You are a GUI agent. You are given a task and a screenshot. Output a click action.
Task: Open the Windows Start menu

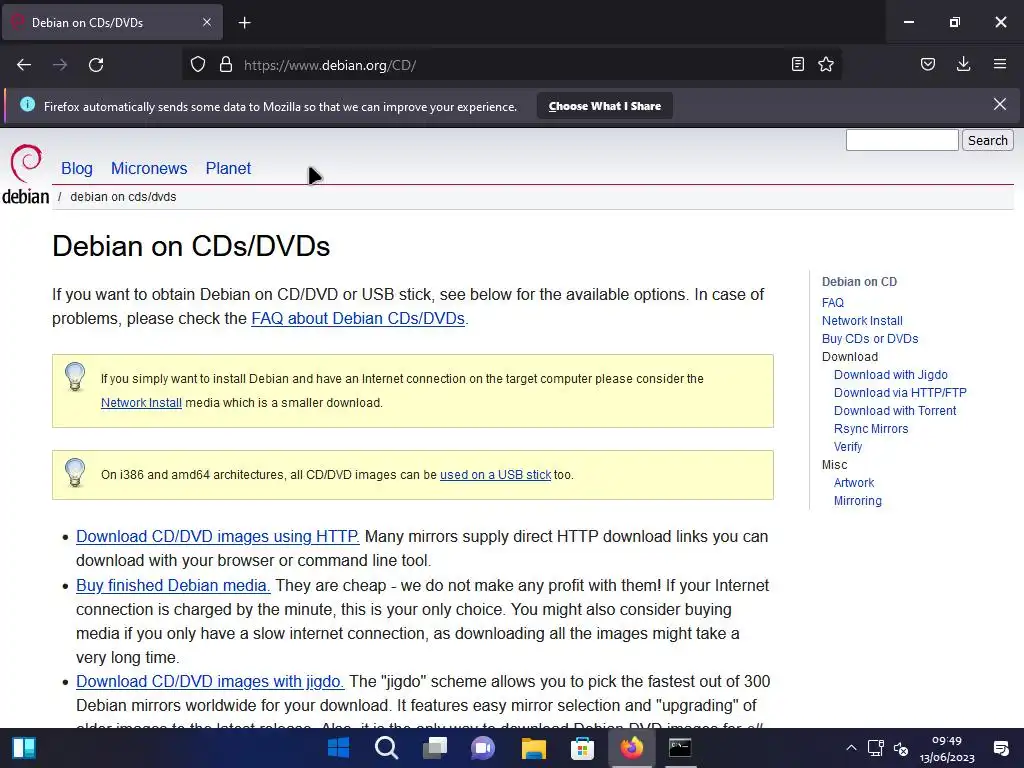click(x=338, y=748)
